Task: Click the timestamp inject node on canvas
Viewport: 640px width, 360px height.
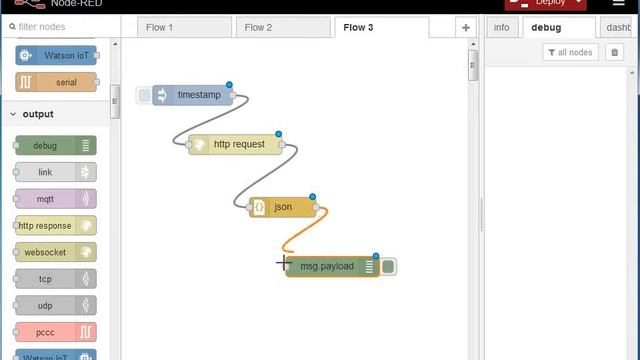Action: tap(192, 95)
